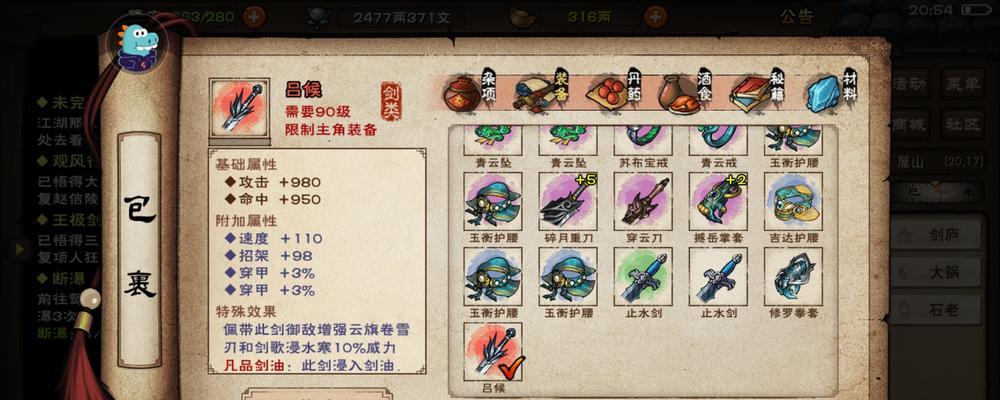Select the 碎月重刀 +5 blade item
1000x400 pixels.
point(568,201)
